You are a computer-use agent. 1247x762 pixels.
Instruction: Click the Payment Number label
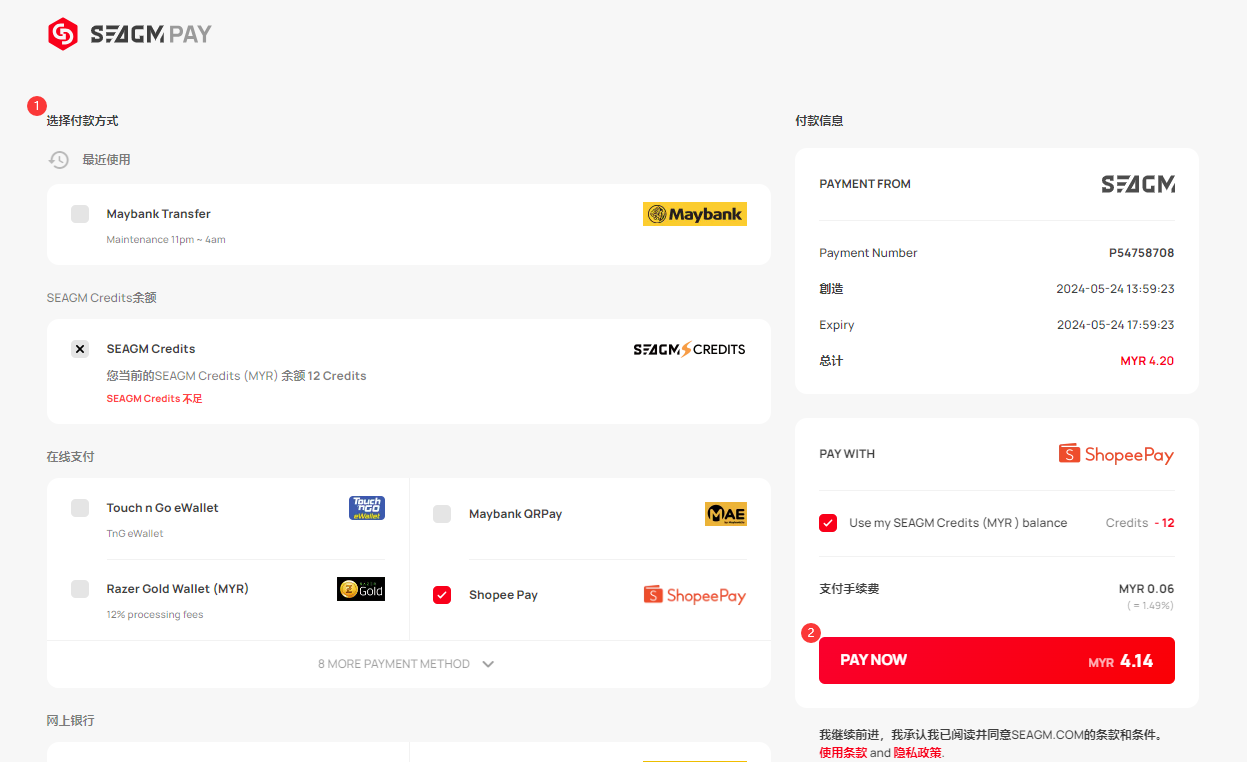[x=868, y=253]
